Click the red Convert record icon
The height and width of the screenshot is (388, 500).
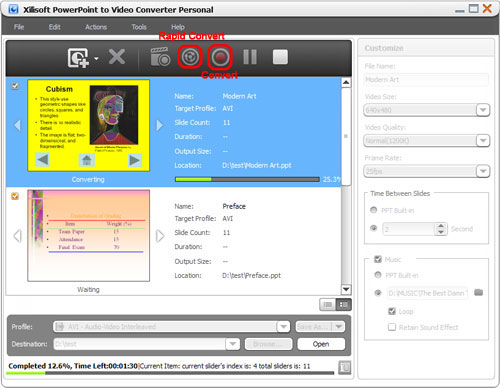[220, 57]
